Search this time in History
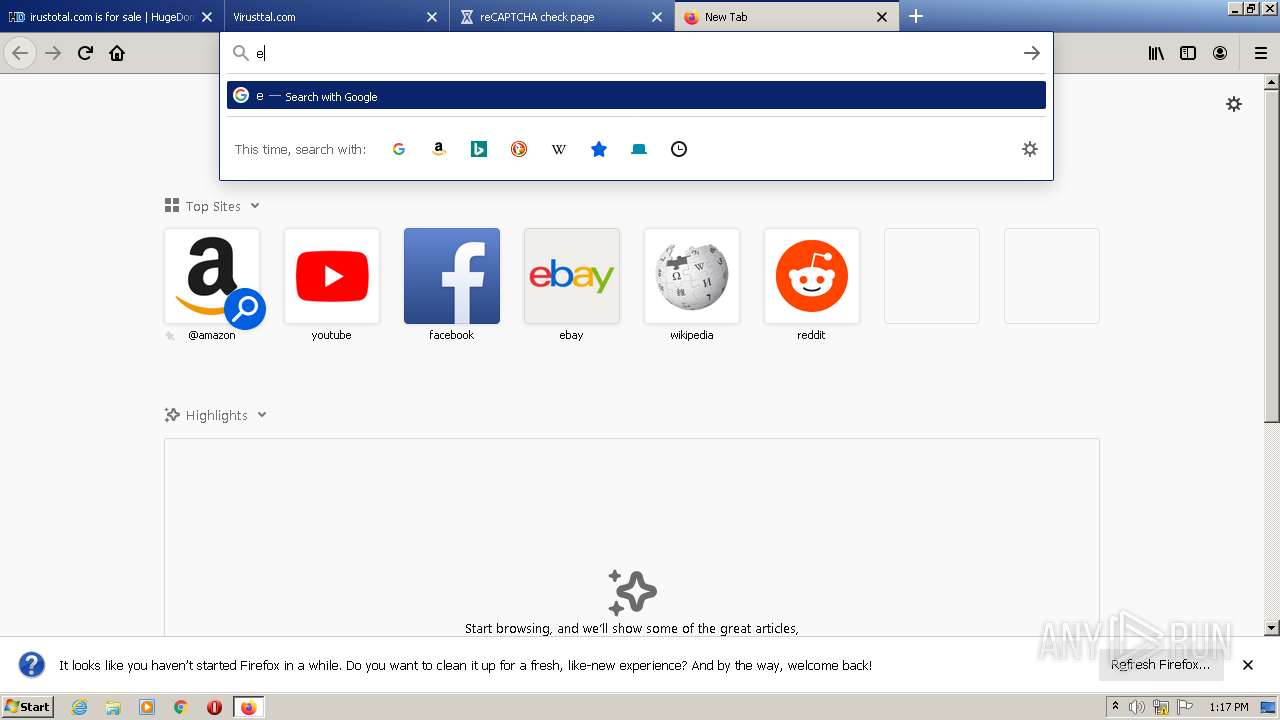The image size is (1280, 720). [679, 149]
